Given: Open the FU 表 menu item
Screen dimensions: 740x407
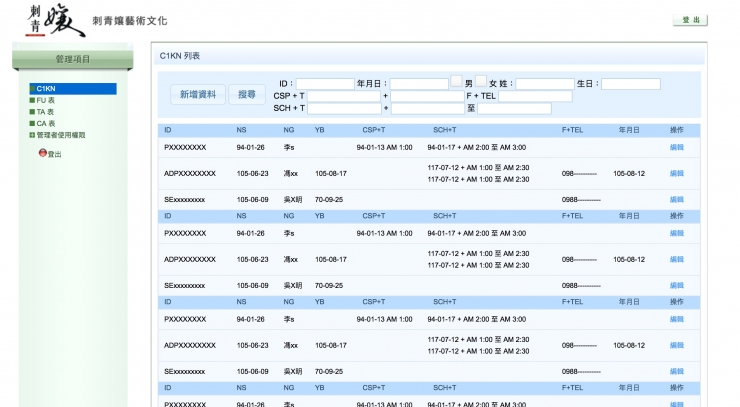Looking at the screenshot, I should click(45, 101).
